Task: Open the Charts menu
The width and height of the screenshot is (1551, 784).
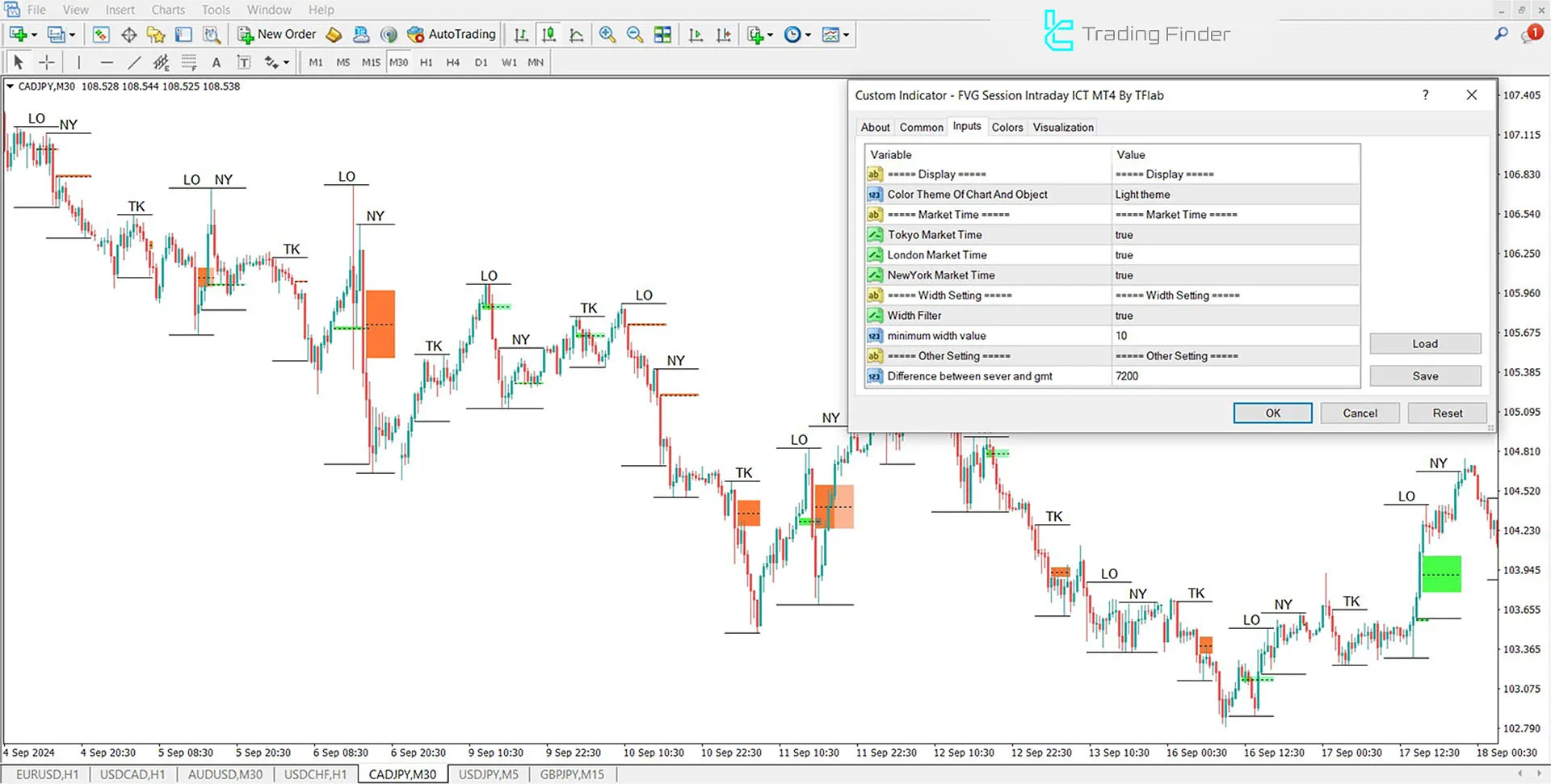Action: click(168, 10)
